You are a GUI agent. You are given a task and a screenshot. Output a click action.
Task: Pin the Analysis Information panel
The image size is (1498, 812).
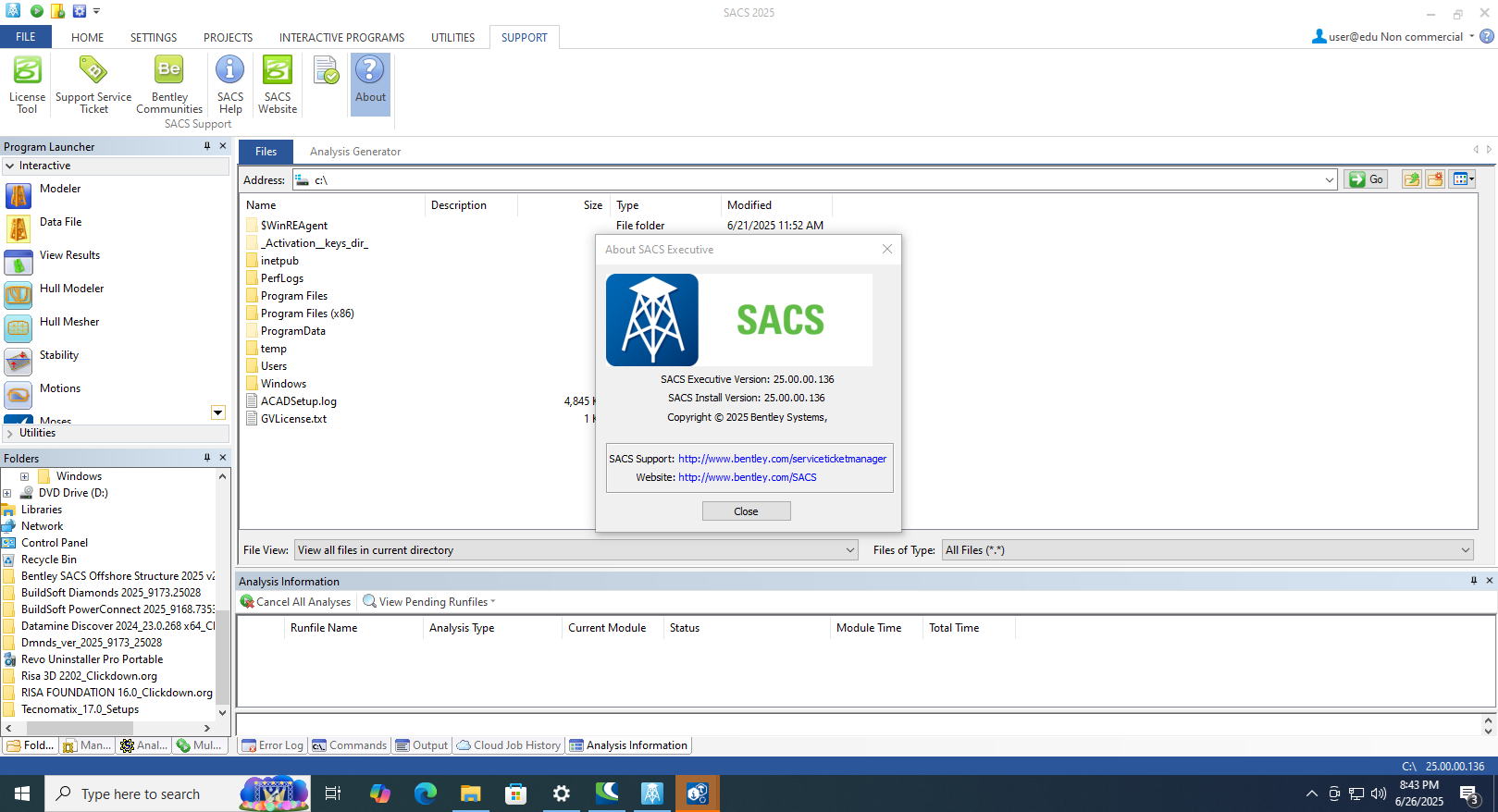(1474, 581)
